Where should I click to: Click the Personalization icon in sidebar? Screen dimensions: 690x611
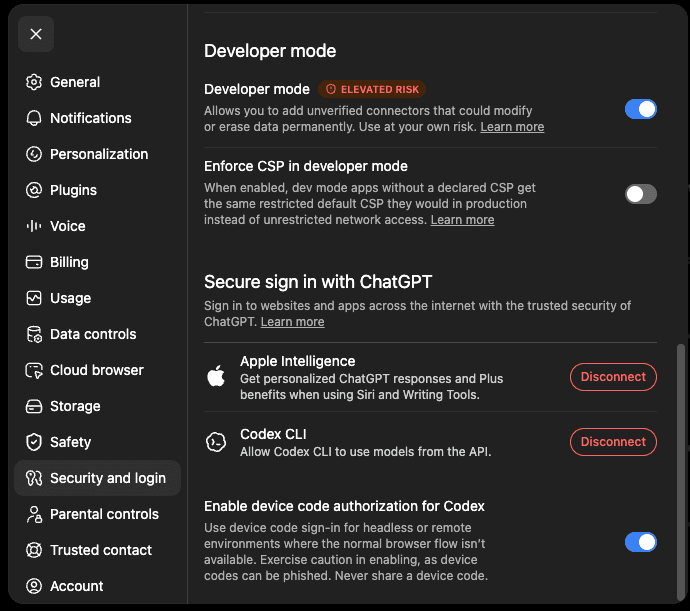34,154
